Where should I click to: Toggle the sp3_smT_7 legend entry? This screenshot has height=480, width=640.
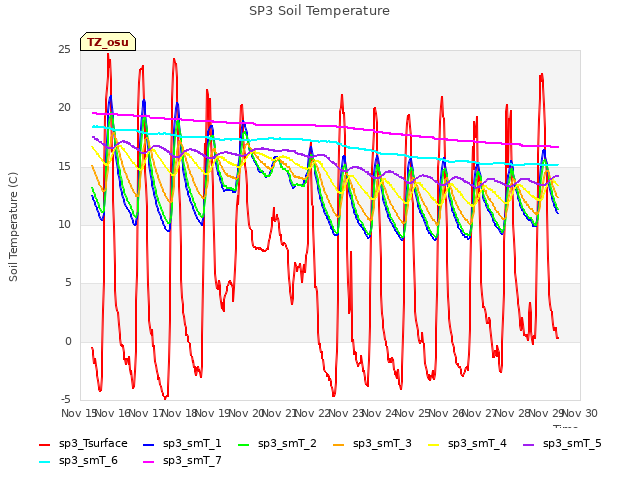coord(182,461)
